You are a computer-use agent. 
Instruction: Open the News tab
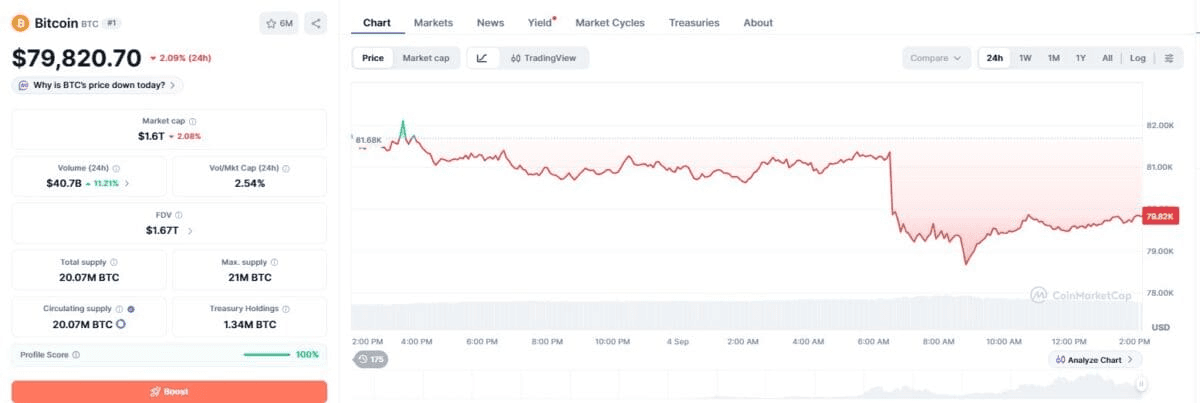[x=490, y=22]
